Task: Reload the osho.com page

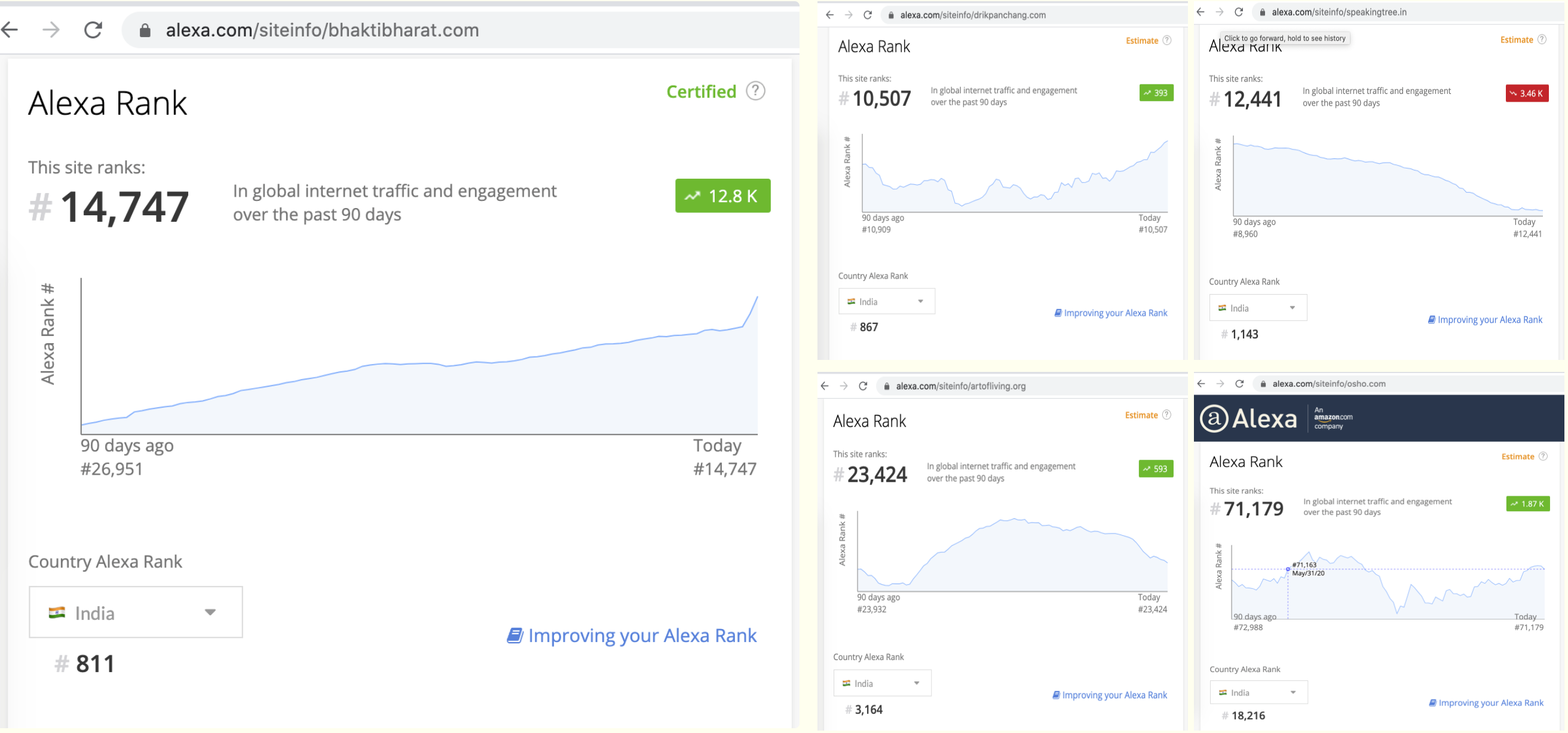Action: 1239,384
